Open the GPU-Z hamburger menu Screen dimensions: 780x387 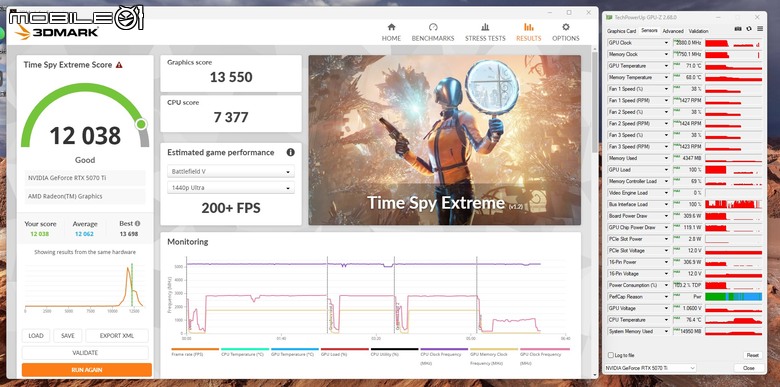point(760,29)
